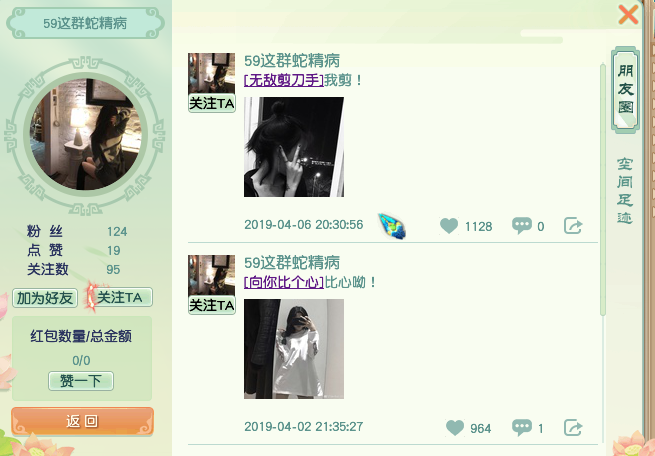Share the 2019-04-06 post
The width and height of the screenshot is (655, 456).
point(573,225)
